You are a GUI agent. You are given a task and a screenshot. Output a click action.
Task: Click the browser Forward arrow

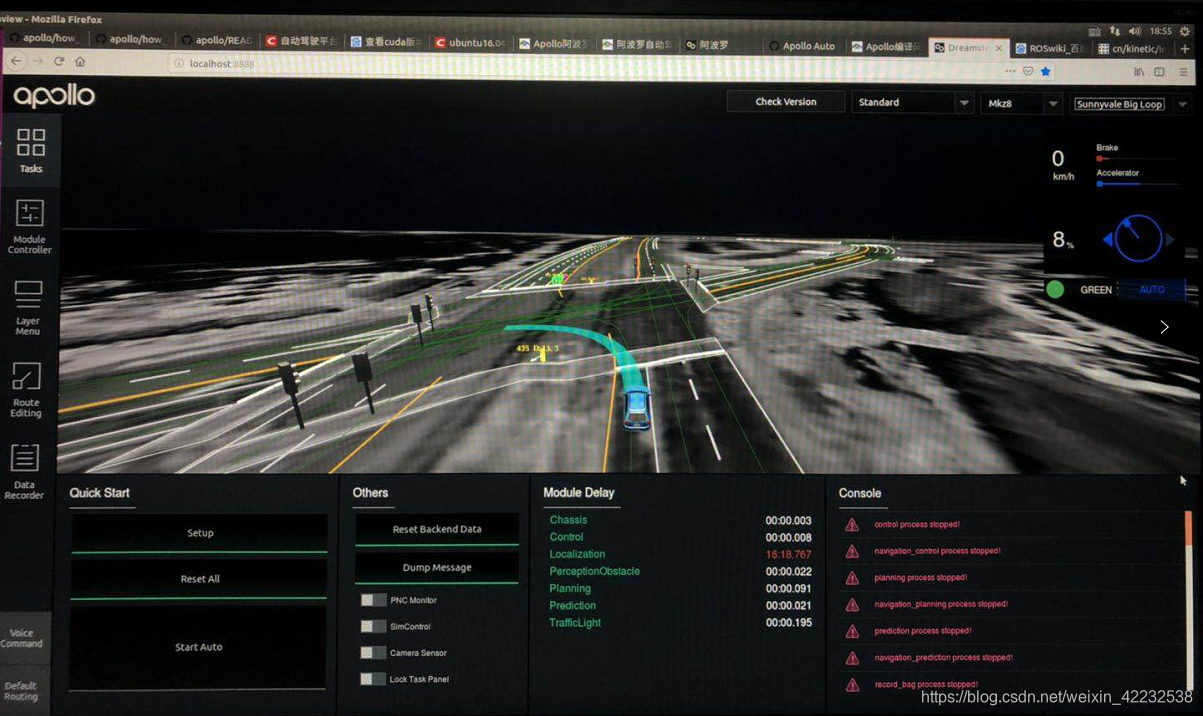click(x=38, y=62)
